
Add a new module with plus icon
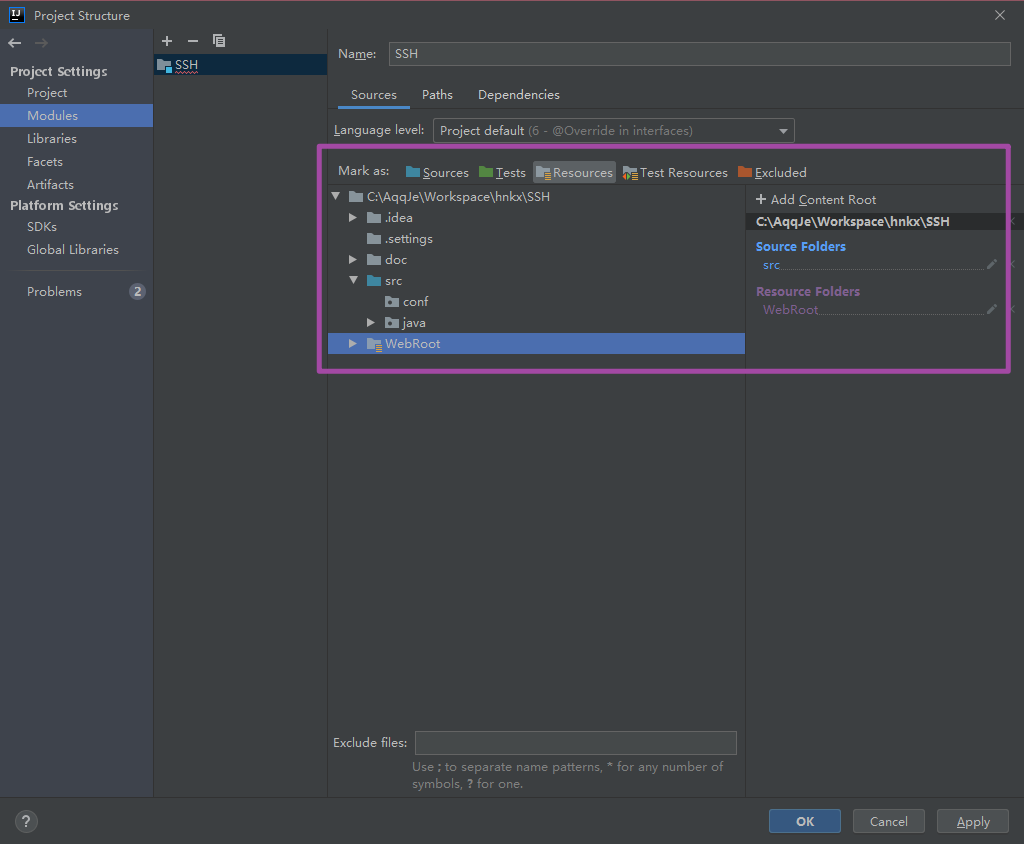[x=167, y=41]
